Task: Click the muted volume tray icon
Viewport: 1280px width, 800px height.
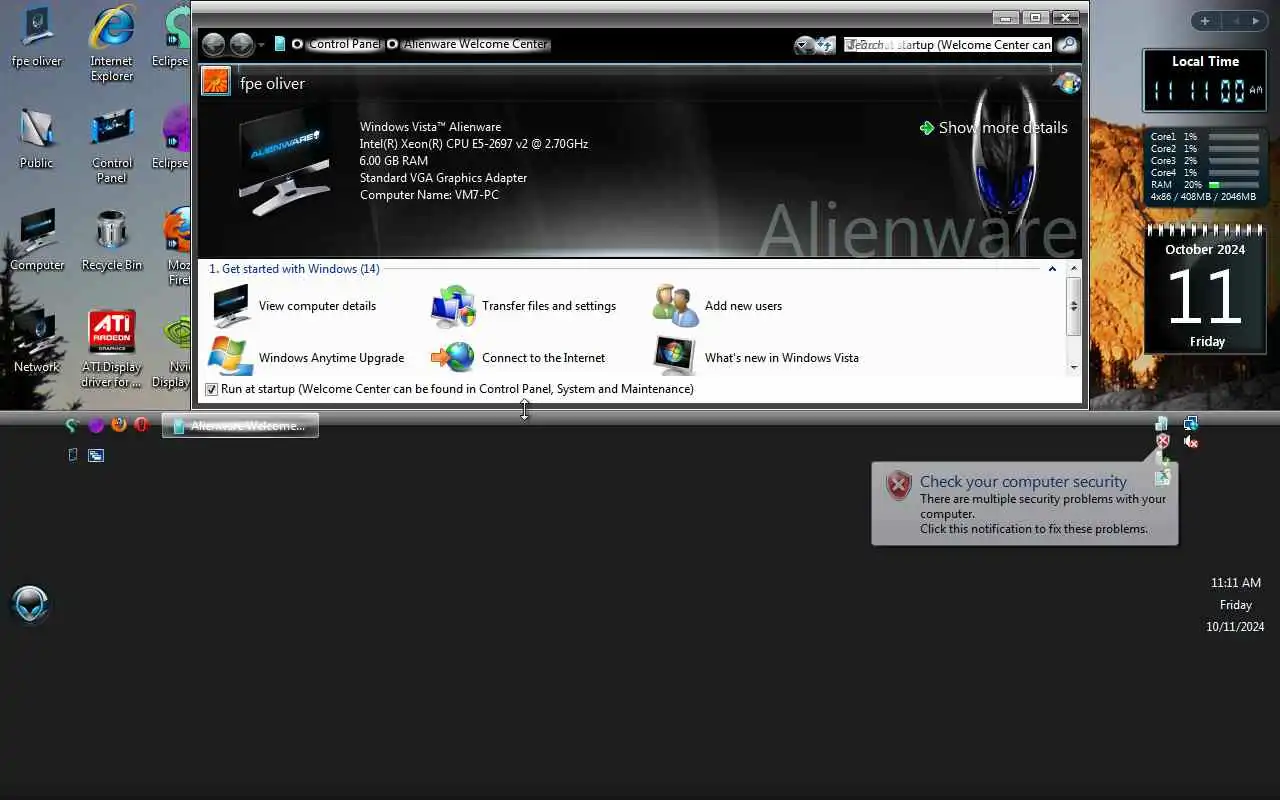Action: [x=1190, y=441]
